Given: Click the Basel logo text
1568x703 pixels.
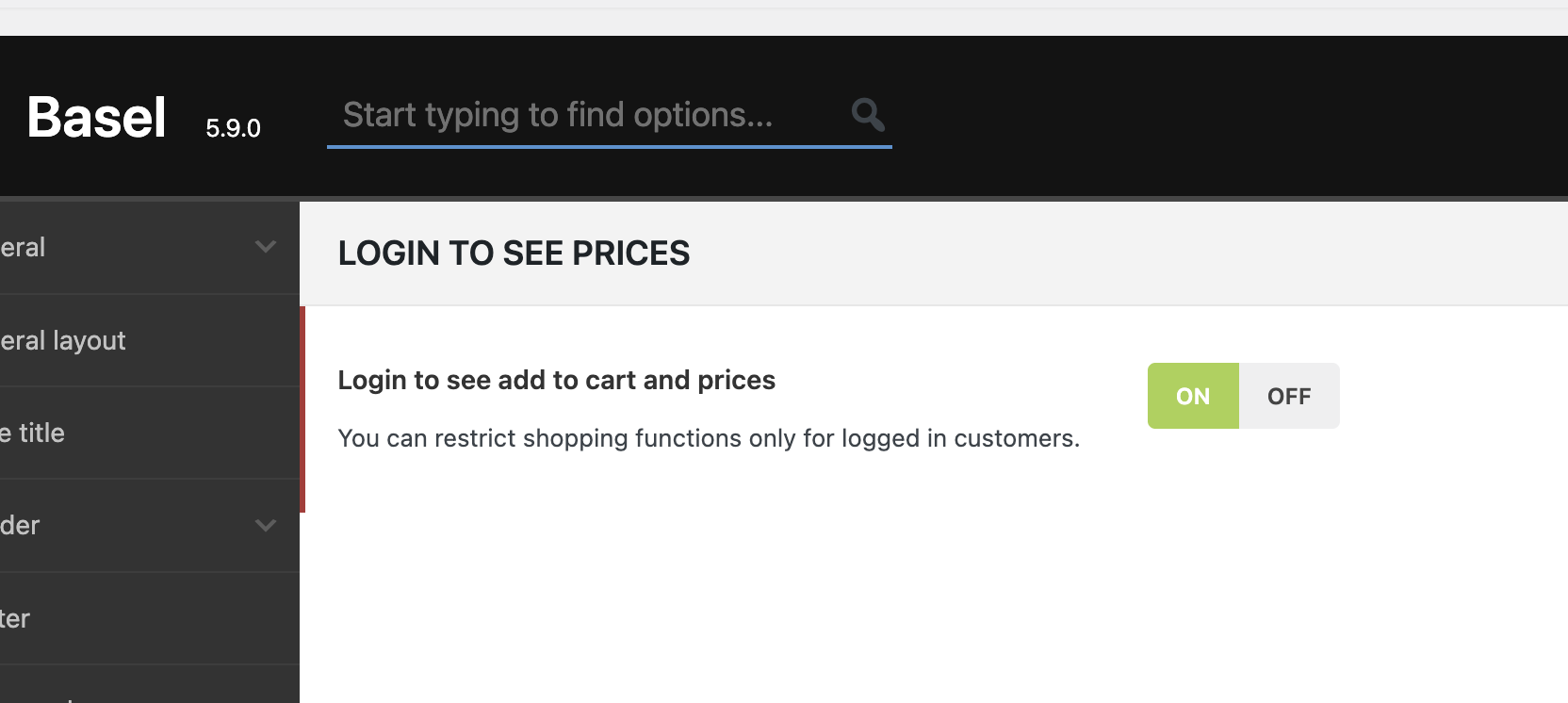Looking at the screenshot, I should pos(96,118).
